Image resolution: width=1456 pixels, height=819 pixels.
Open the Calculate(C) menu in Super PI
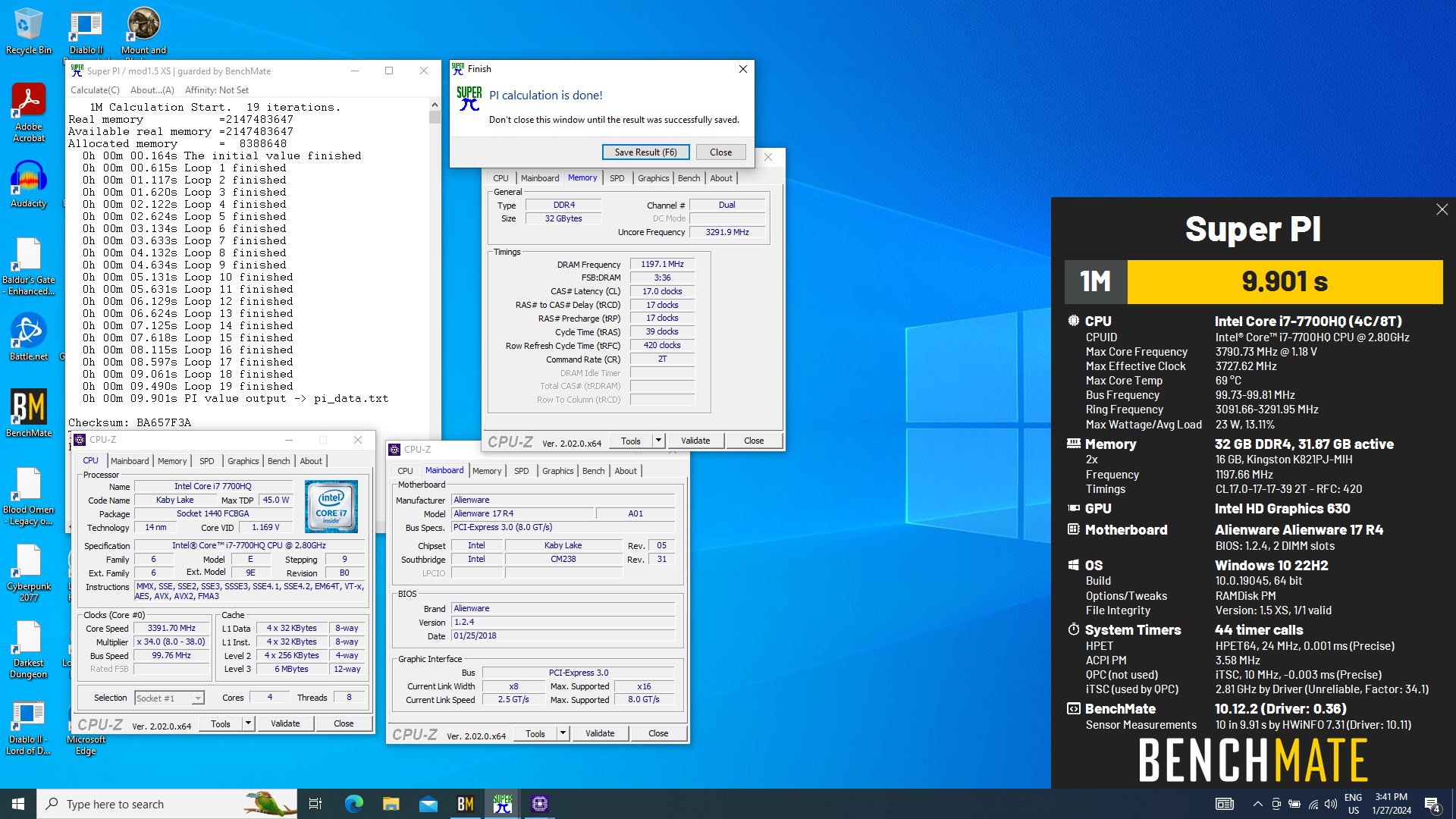pyautogui.click(x=95, y=89)
